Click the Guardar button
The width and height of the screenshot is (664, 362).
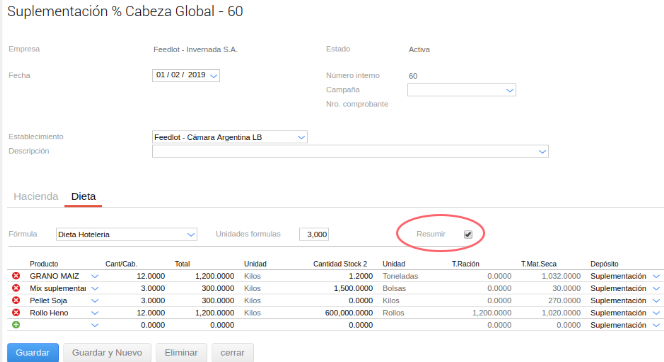click(x=33, y=353)
